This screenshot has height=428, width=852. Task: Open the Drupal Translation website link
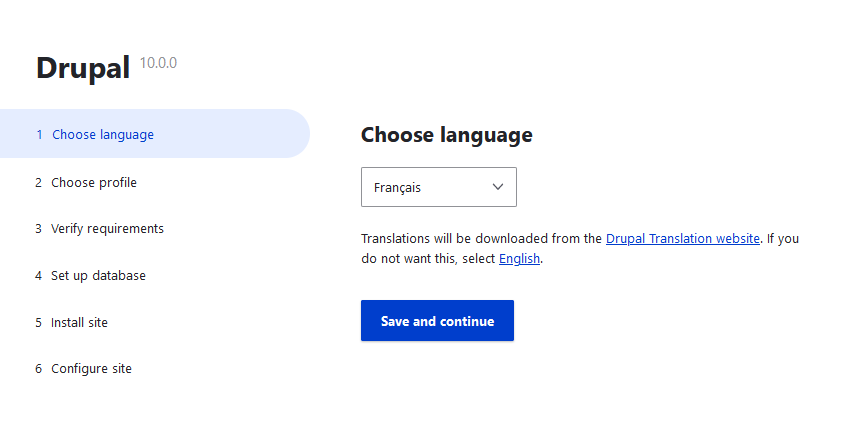point(682,238)
